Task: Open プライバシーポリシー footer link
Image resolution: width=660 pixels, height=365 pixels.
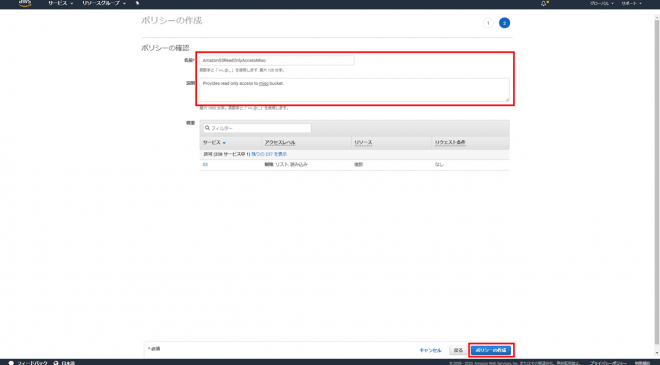Action: pos(608,362)
